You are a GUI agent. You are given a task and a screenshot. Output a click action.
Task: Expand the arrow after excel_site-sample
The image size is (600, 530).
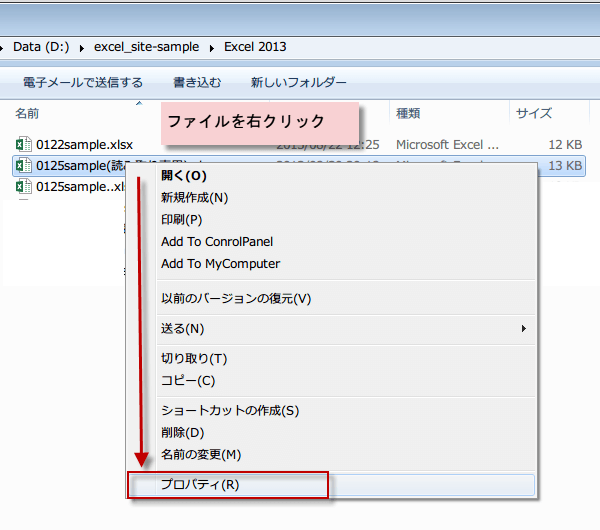click(x=212, y=48)
